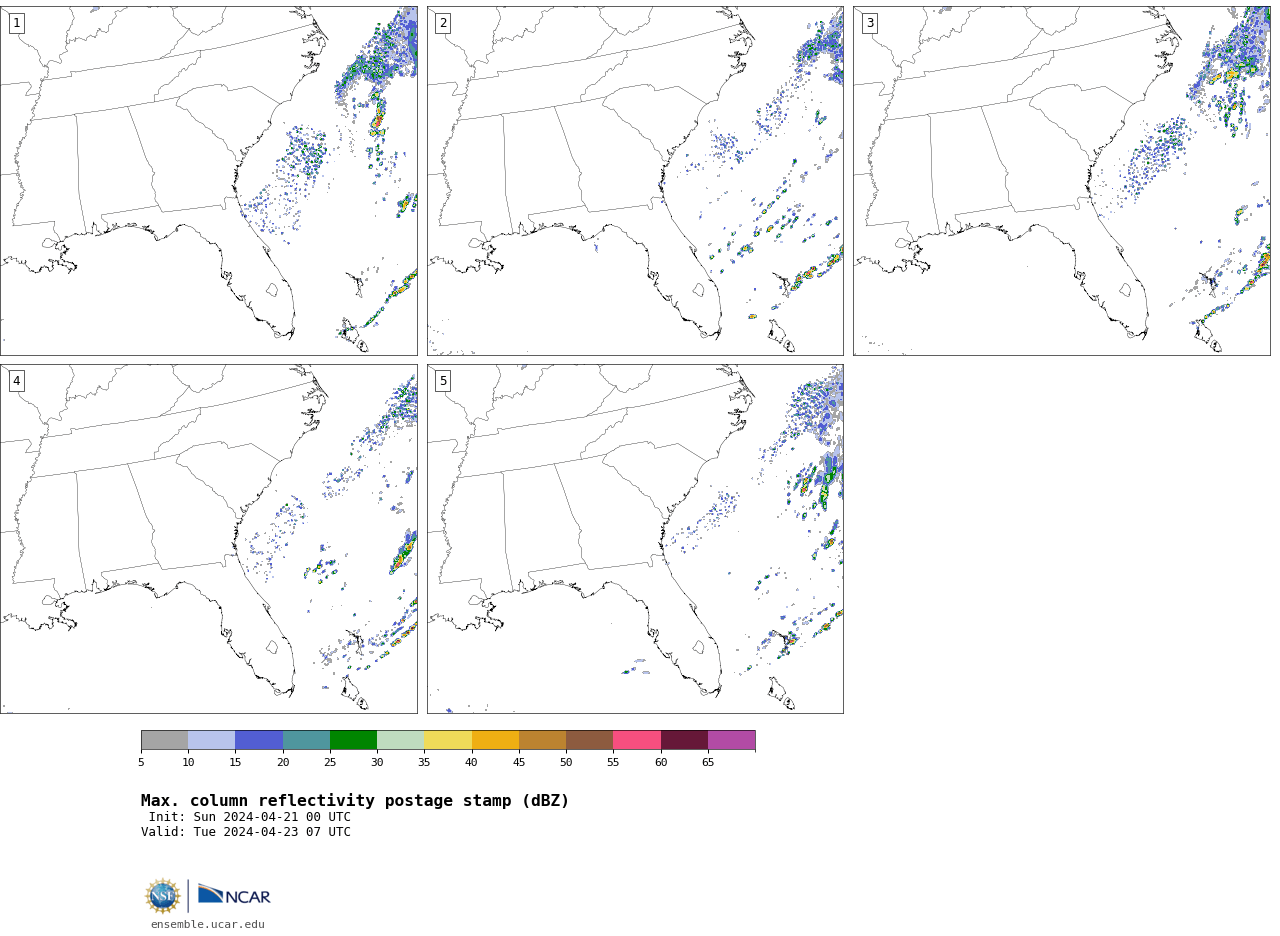Image resolution: width=1280 pixels, height=936 pixels.
Task: Click the dark maroon 60-65 dBZ swatch
Action: coord(684,740)
